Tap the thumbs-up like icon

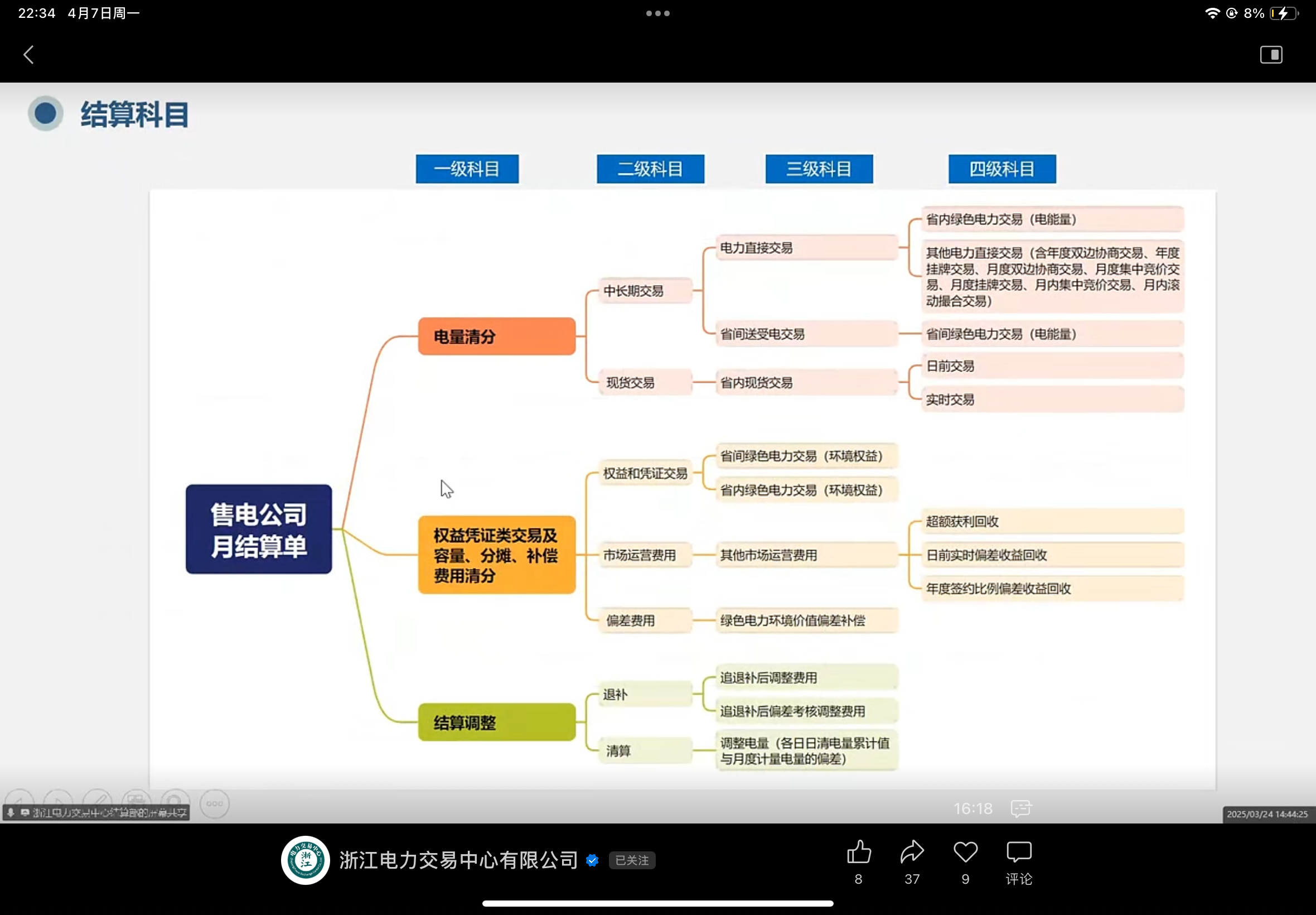click(x=859, y=853)
